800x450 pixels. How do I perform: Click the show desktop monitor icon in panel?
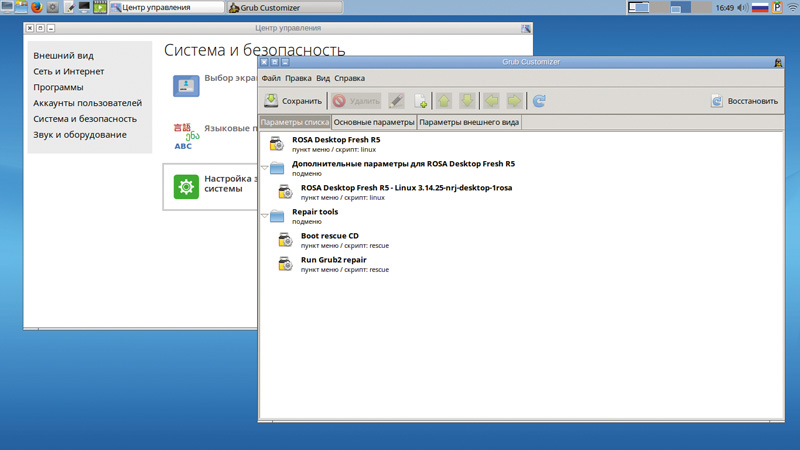tap(7, 7)
